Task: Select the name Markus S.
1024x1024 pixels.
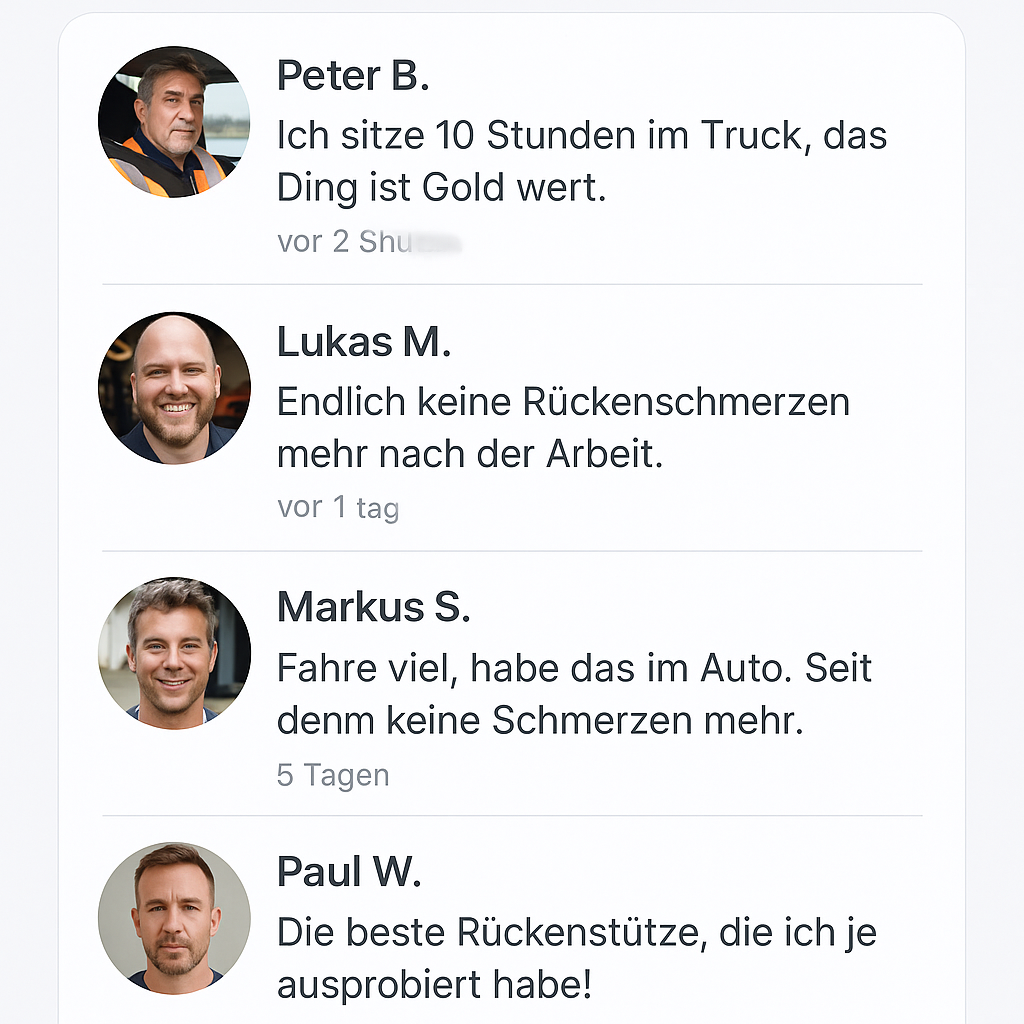Action: pyautogui.click(x=373, y=607)
